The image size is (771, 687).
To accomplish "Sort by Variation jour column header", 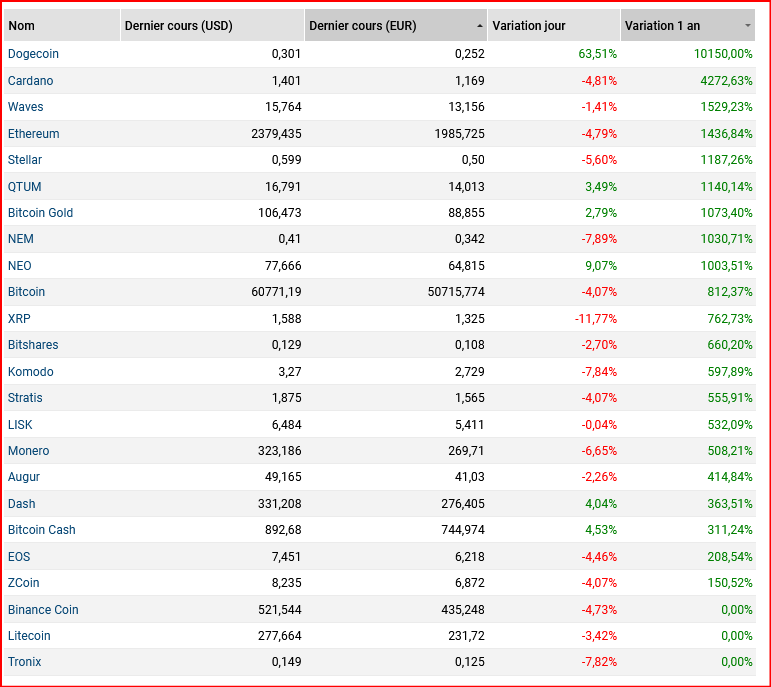I will (554, 26).
